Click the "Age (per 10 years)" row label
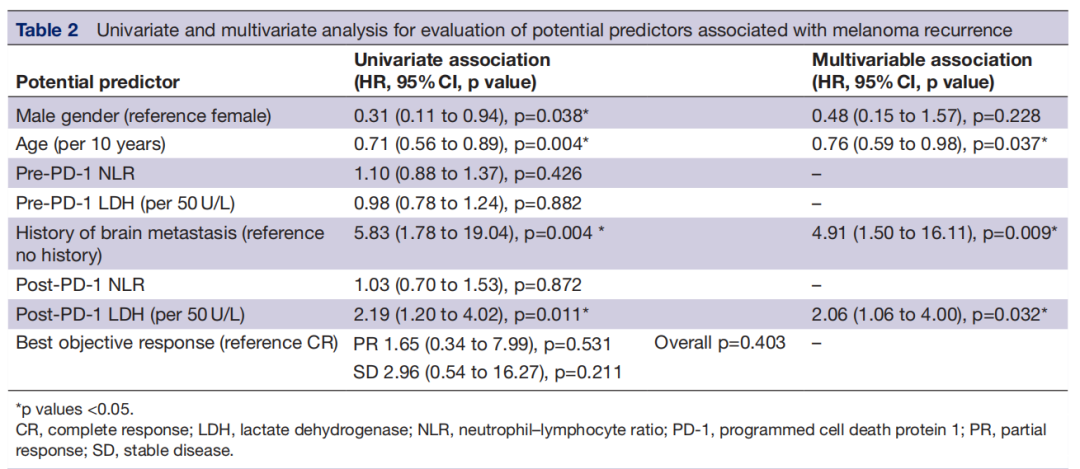Screen dimensions: 1080x469 91,144
